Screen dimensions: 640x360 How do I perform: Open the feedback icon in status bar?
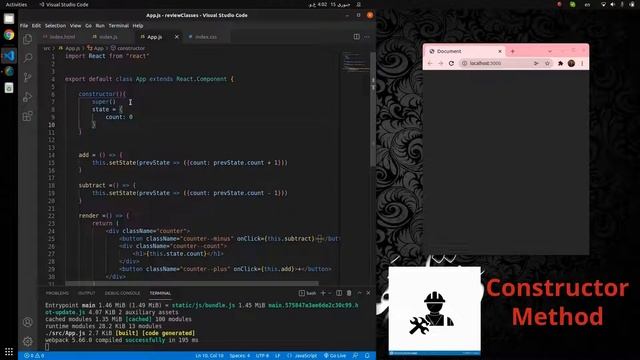tap(356, 356)
